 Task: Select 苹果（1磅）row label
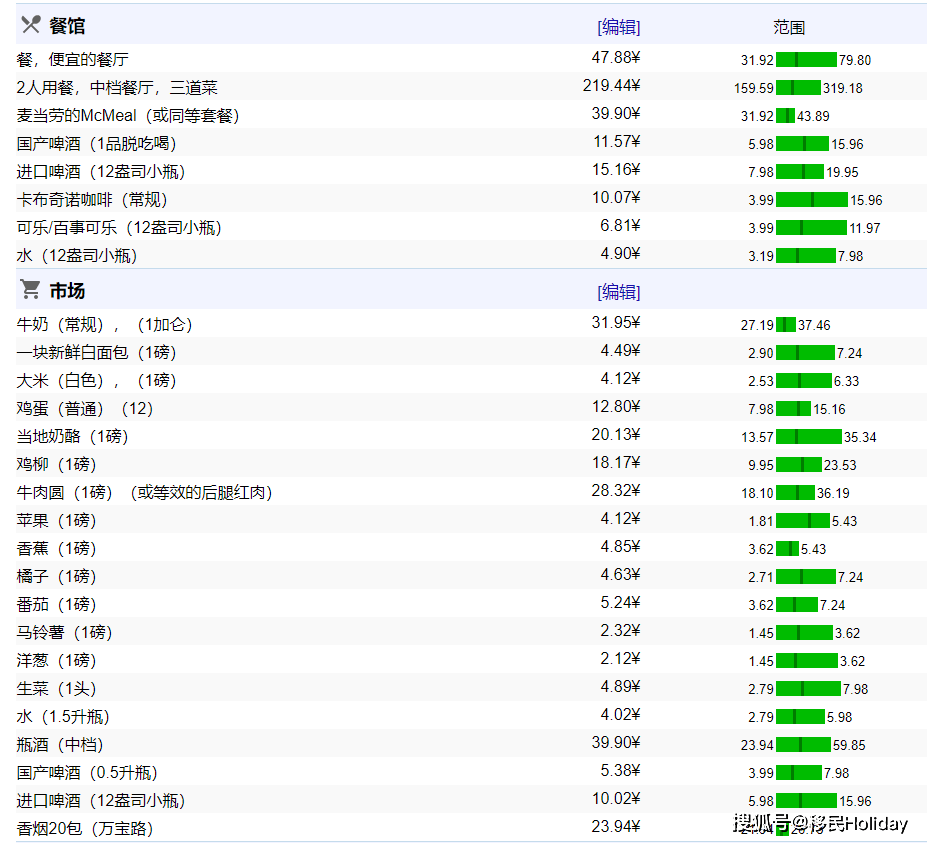pos(57,520)
